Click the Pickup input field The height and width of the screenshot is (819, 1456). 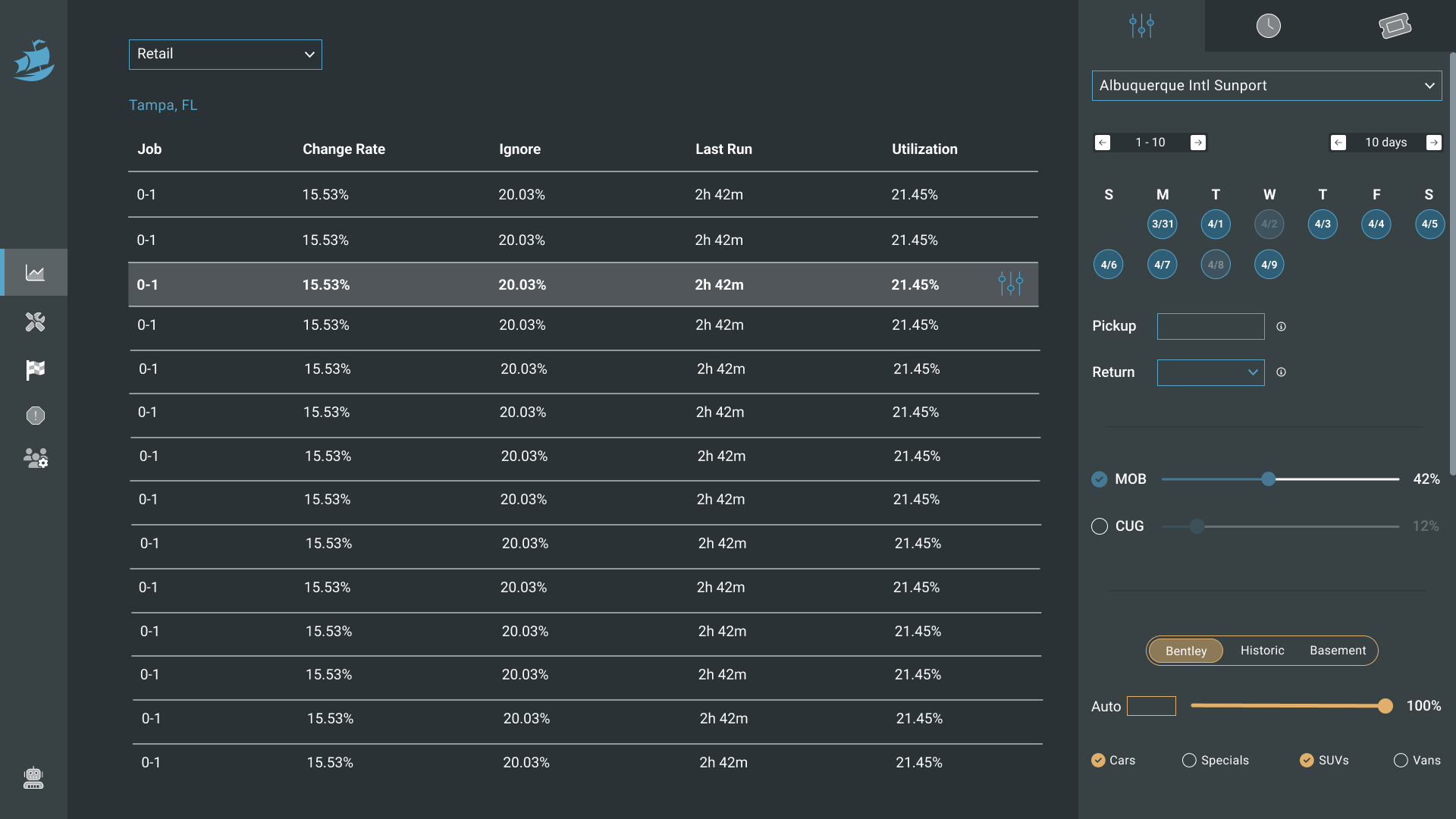click(1210, 326)
